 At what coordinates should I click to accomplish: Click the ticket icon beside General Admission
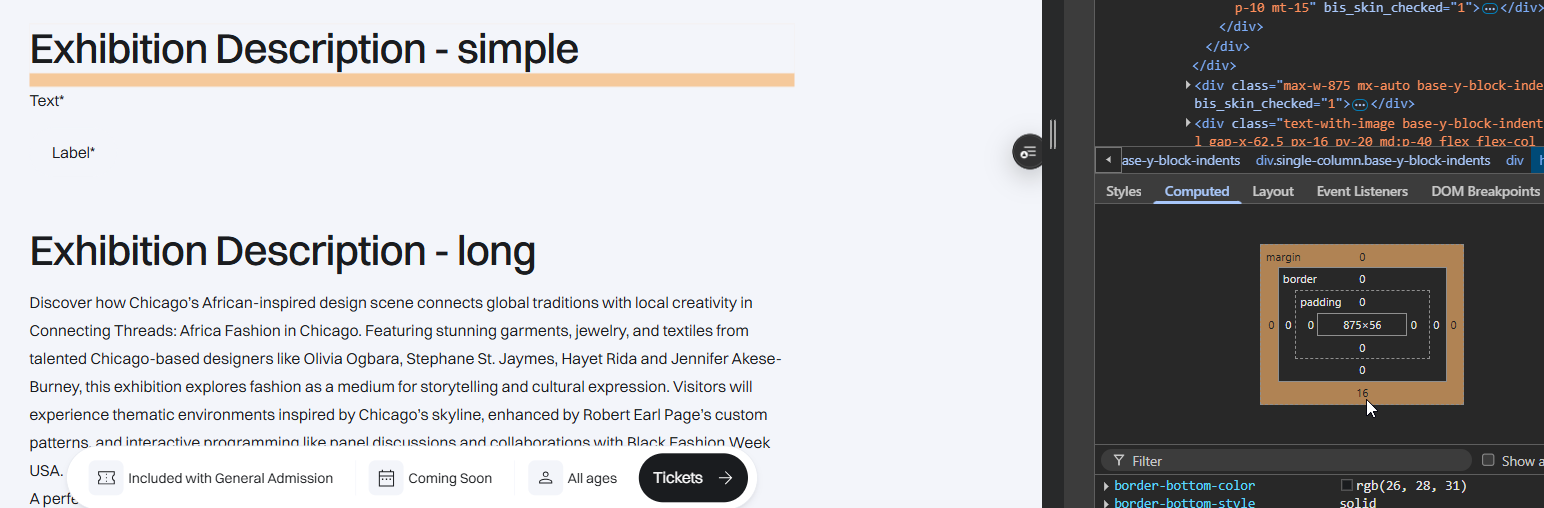click(x=106, y=478)
